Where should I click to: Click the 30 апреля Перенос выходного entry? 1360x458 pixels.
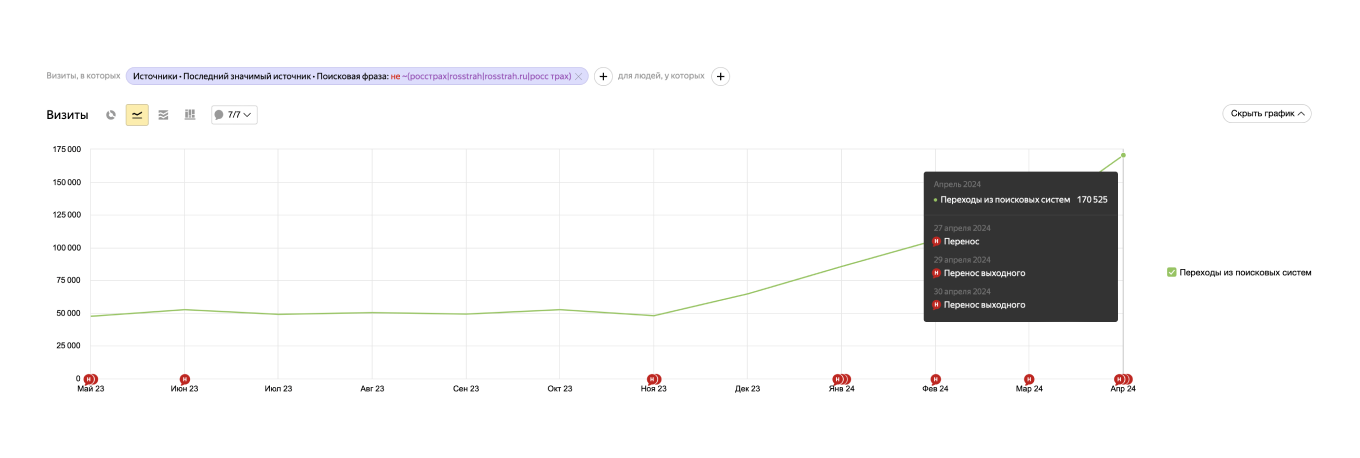tap(984, 305)
